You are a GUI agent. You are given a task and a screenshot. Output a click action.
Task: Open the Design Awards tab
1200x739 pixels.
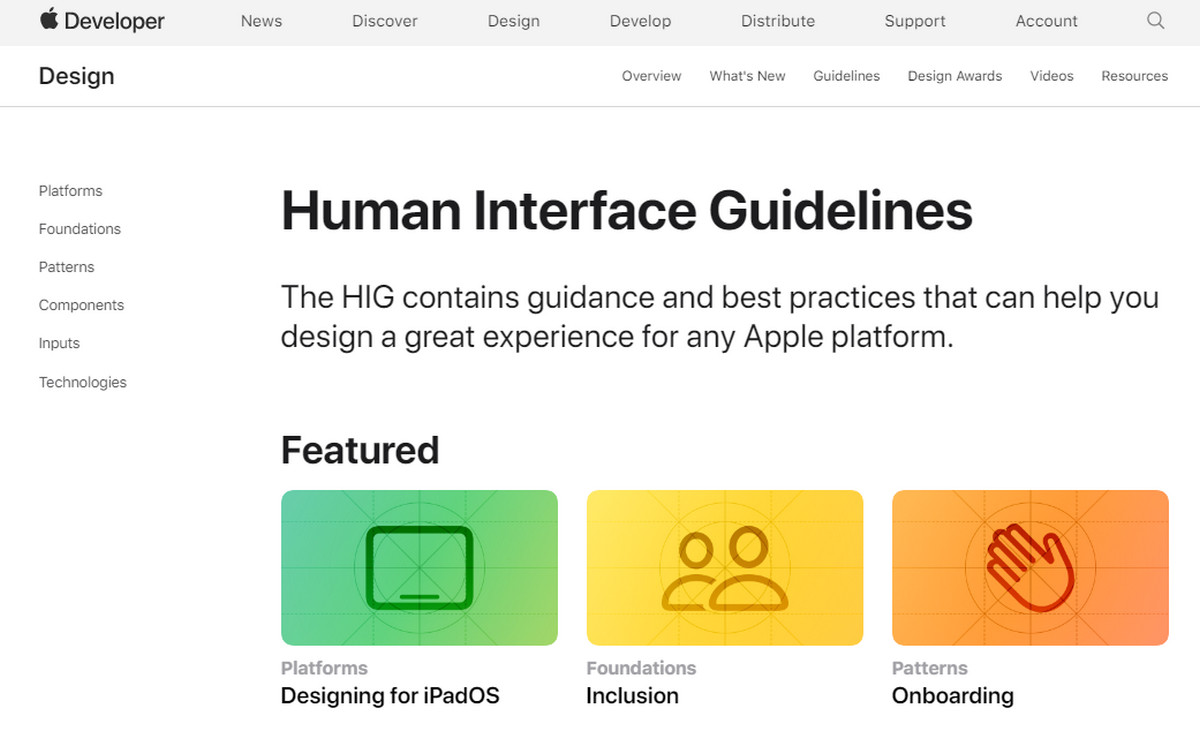tap(955, 76)
